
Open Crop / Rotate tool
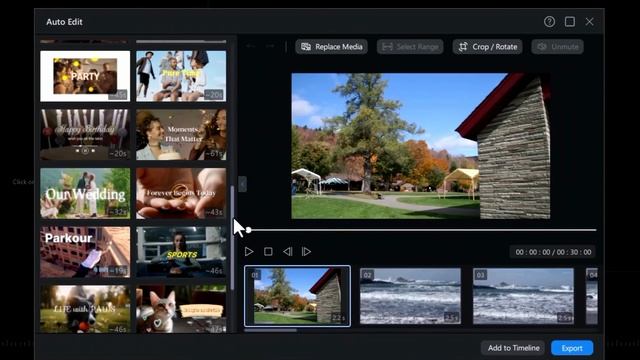click(x=487, y=47)
